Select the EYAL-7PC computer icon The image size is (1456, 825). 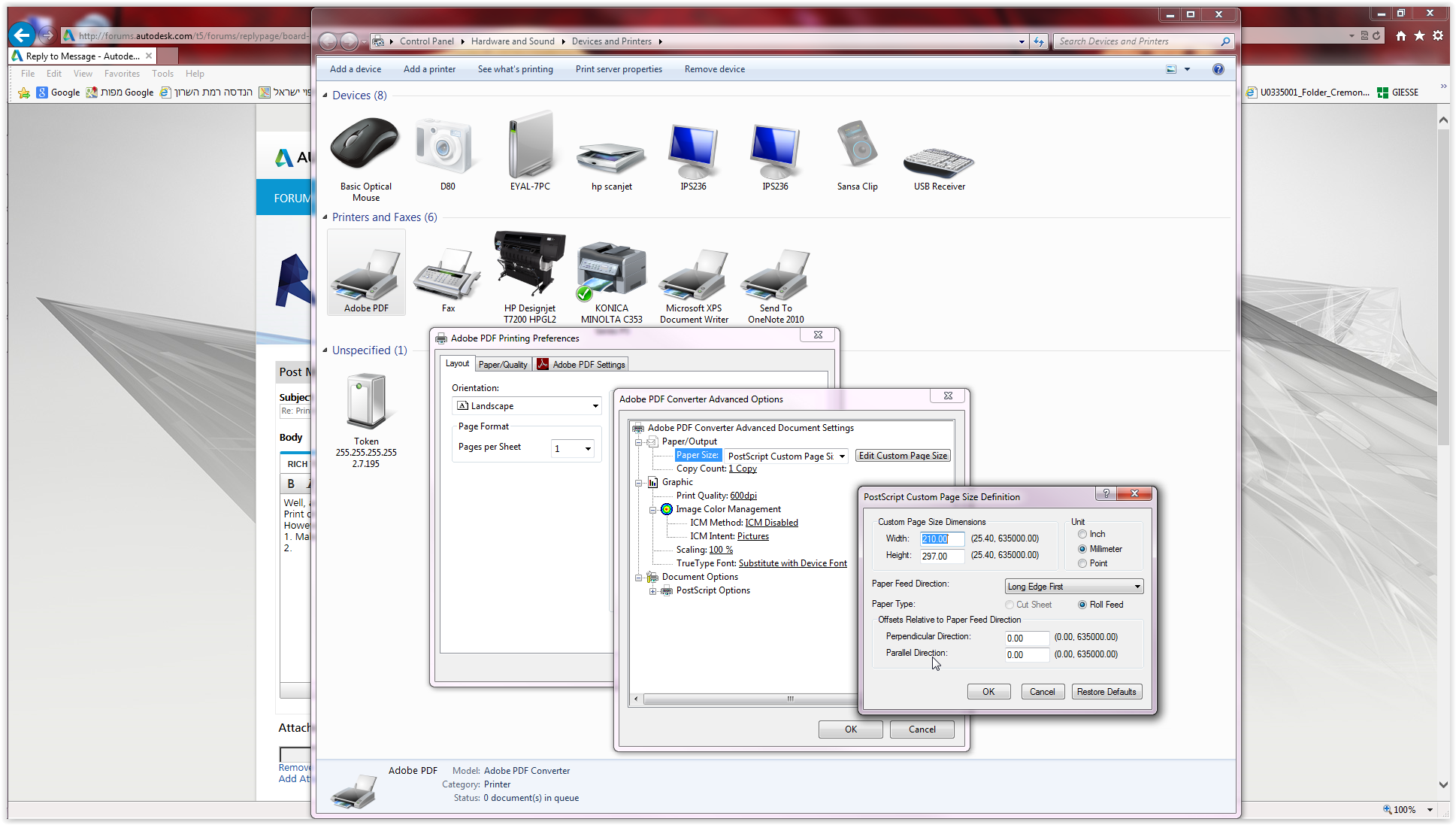pos(529,144)
